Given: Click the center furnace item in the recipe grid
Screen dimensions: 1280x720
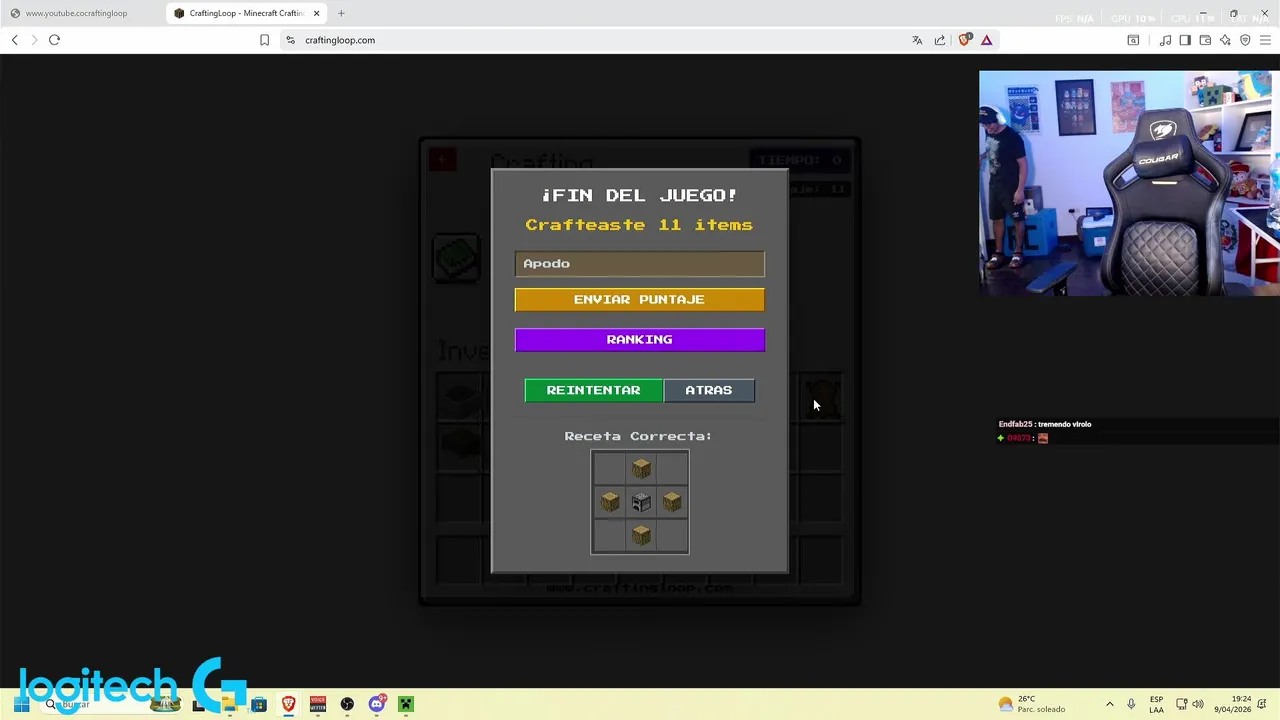Looking at the screenshot, I should [x=641, y=502].
